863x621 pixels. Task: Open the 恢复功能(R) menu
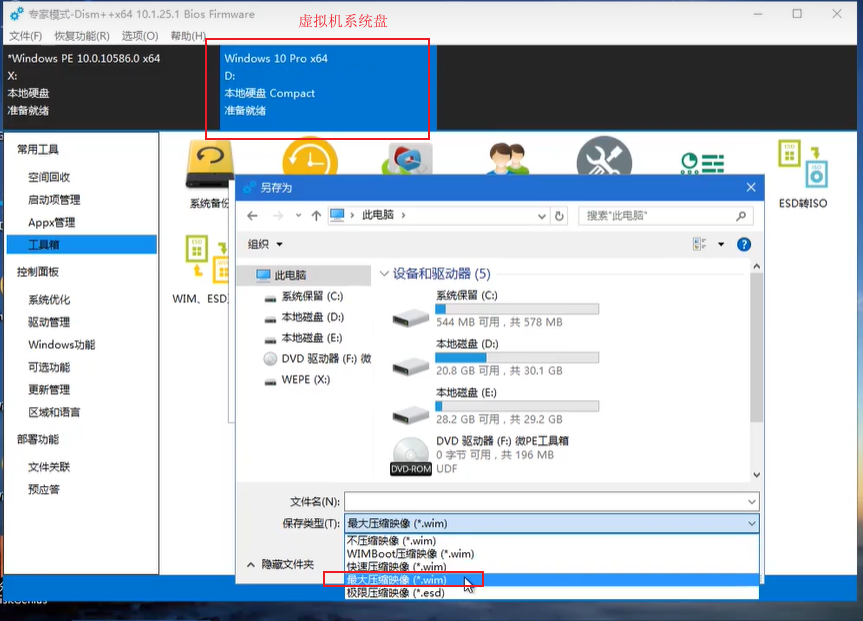click(82, 36)
